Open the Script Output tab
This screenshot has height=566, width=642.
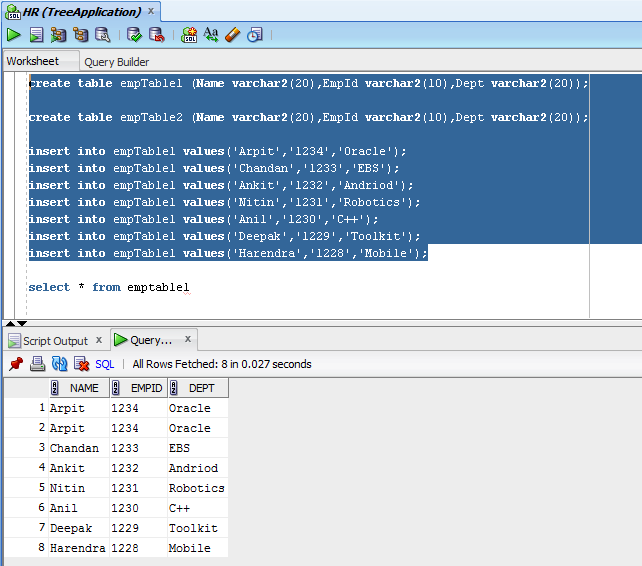coord(55,341)
